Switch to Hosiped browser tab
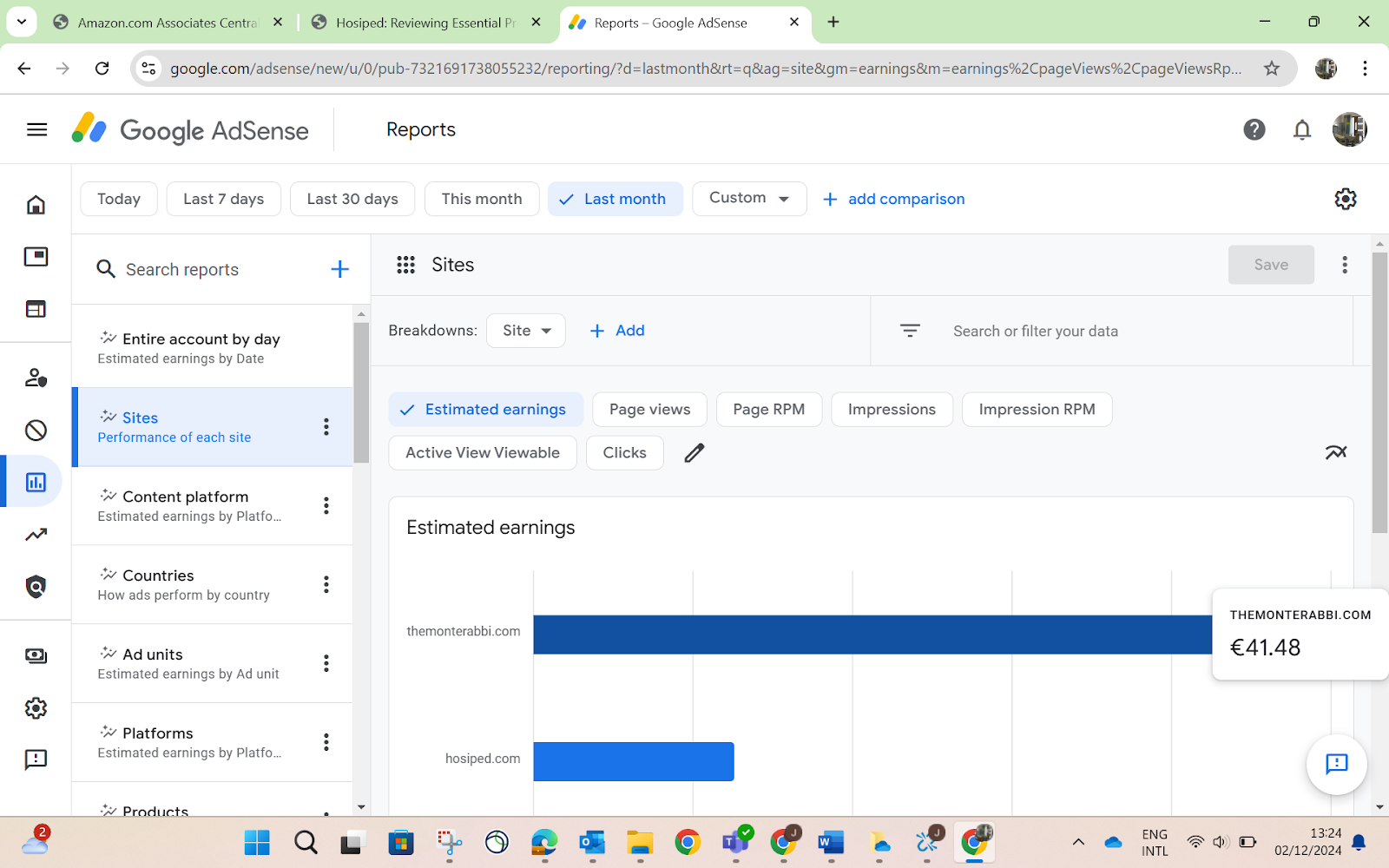Image resolution: width=1389 pixels, height=868 pixels. pos(426,23)
